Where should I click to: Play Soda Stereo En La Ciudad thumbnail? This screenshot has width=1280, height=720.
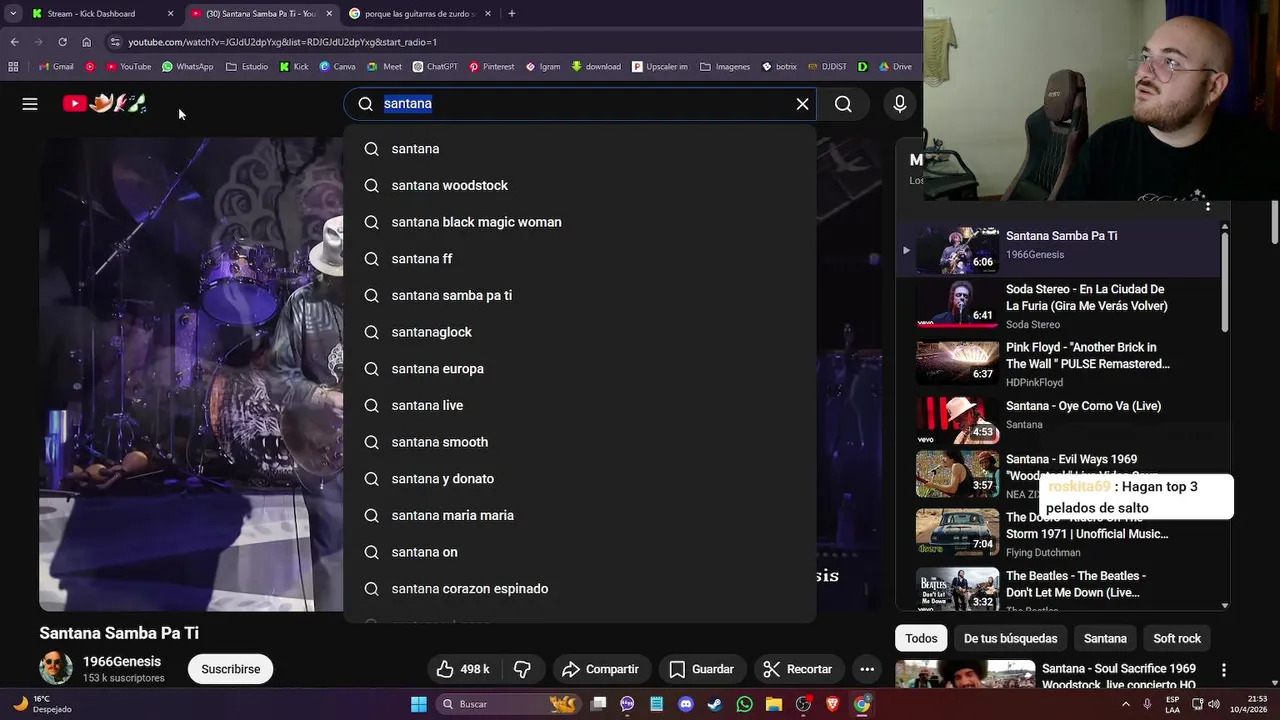coord(957,304)
